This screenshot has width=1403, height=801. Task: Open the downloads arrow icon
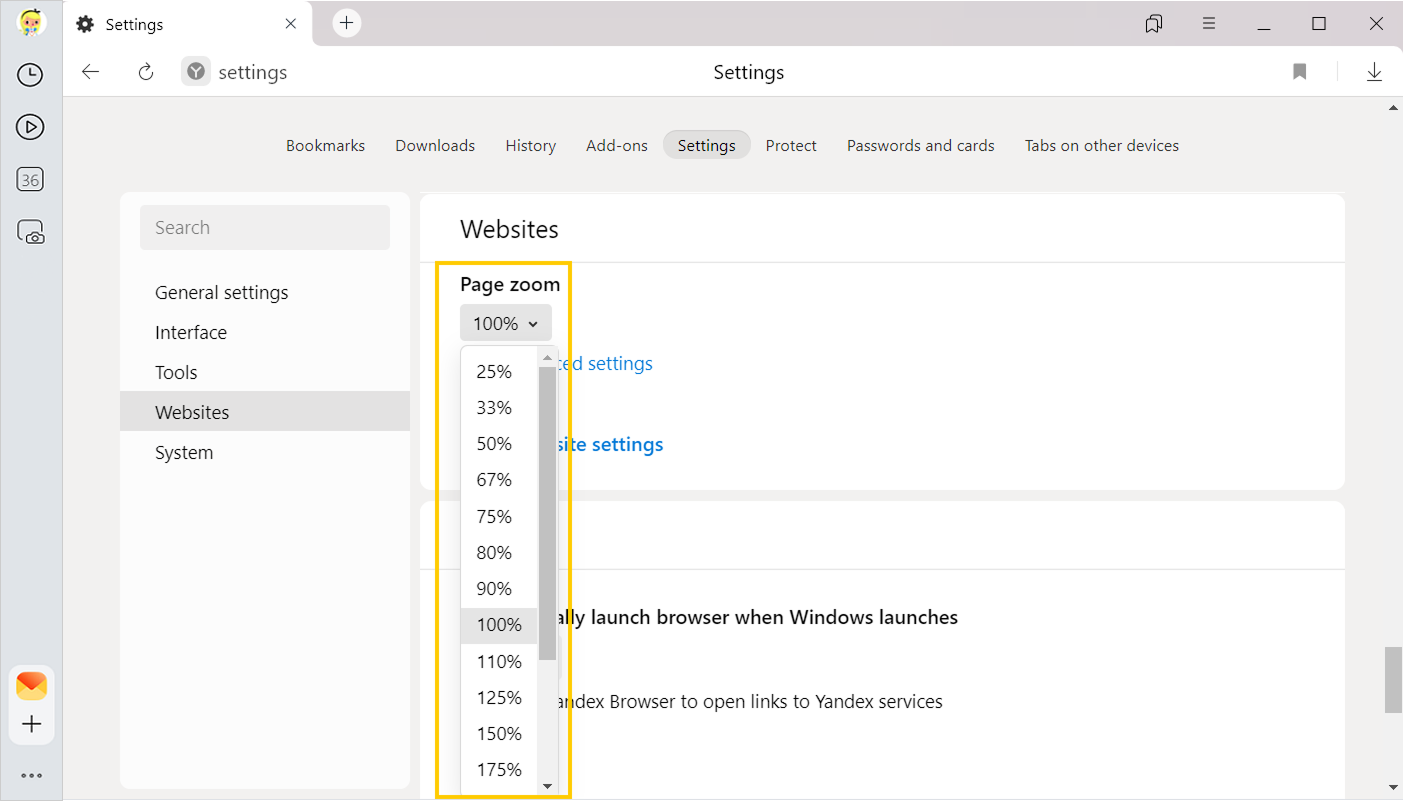1374,72
